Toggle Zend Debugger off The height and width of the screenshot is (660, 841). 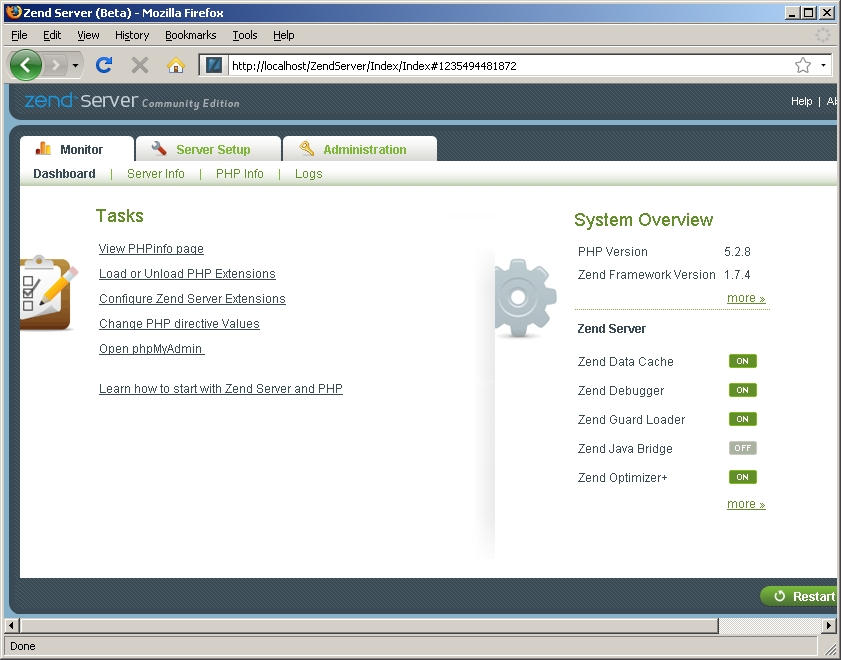point(742,390)
